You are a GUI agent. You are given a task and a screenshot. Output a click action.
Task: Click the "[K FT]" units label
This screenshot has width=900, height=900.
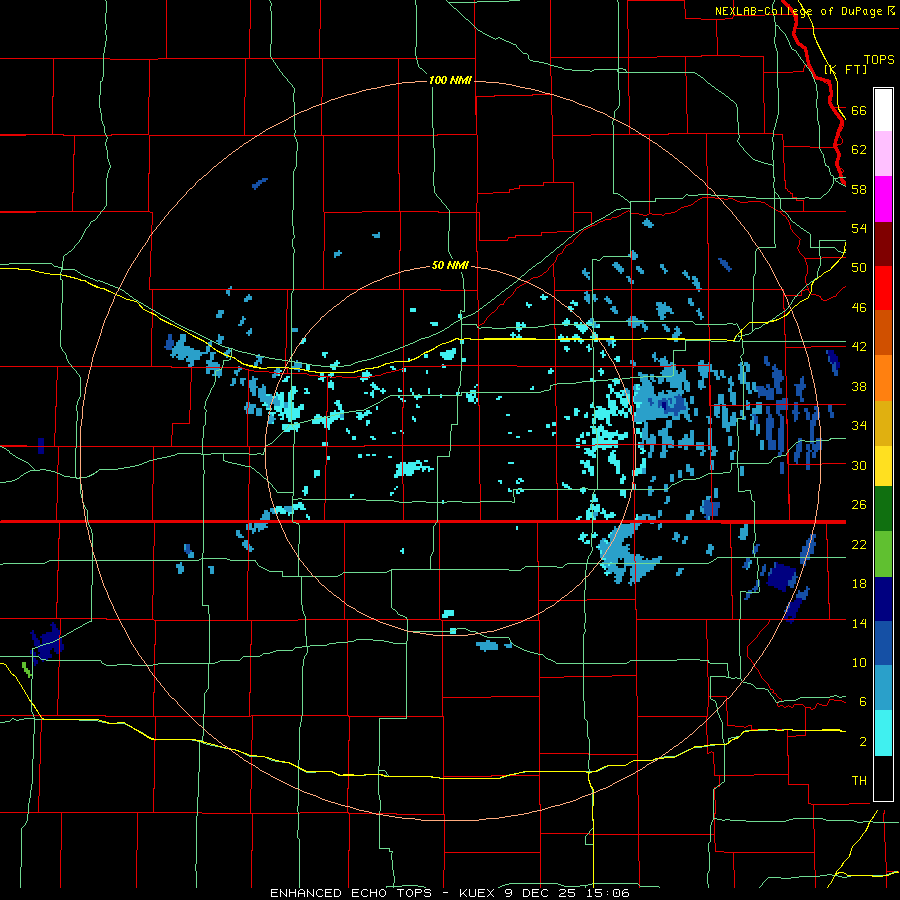(846, 69)
